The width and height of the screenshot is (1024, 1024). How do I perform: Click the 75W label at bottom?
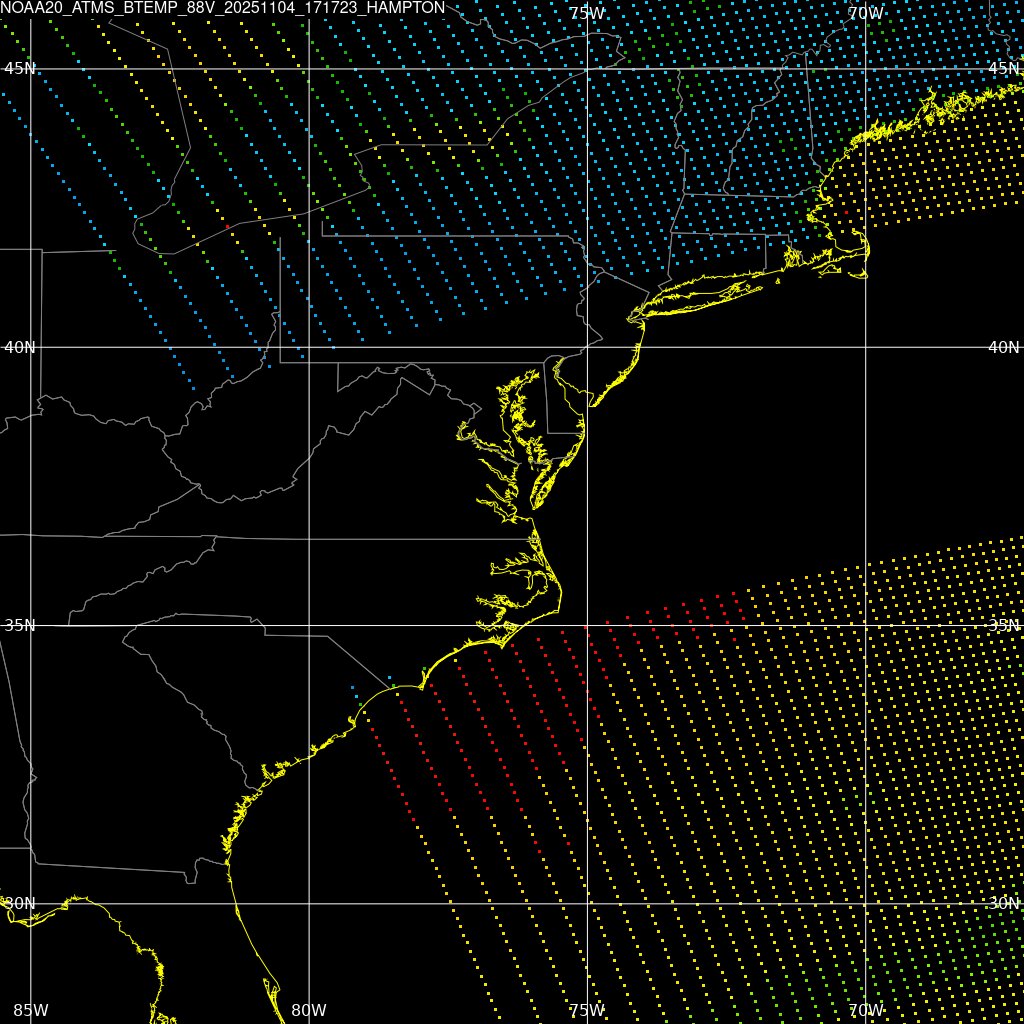click(x=586, y=1010)
